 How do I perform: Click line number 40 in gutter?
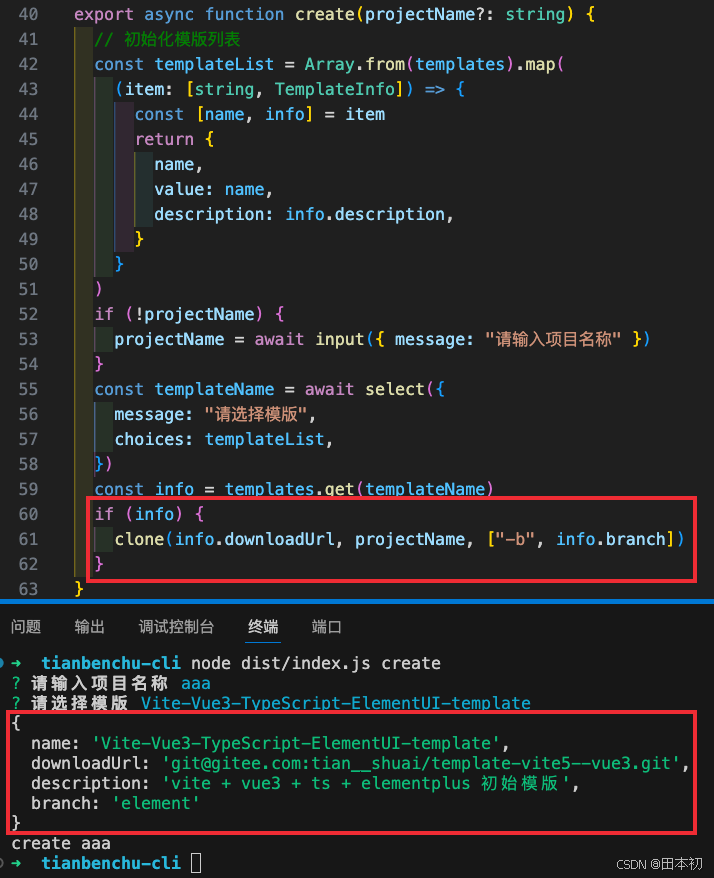28,14
